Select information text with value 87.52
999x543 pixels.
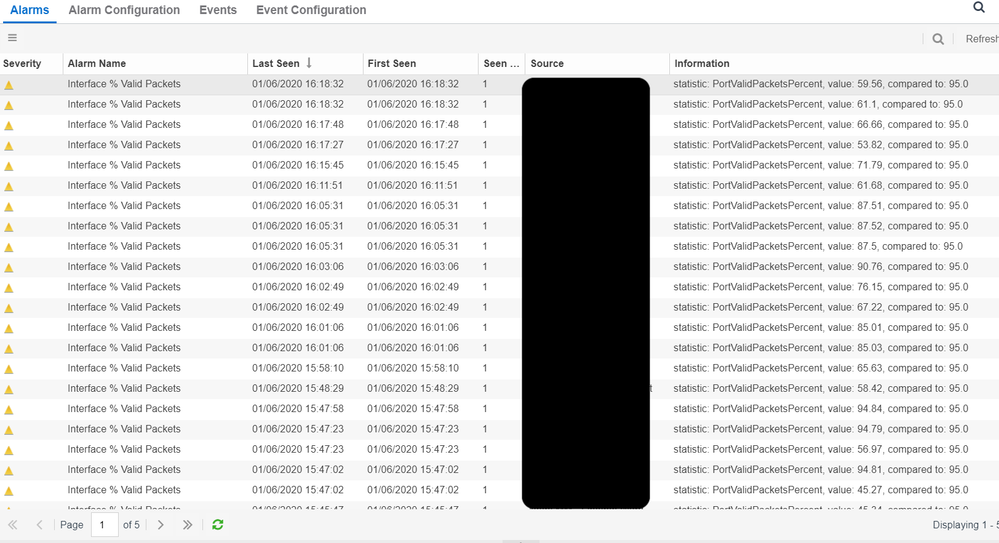click(821, 226)
